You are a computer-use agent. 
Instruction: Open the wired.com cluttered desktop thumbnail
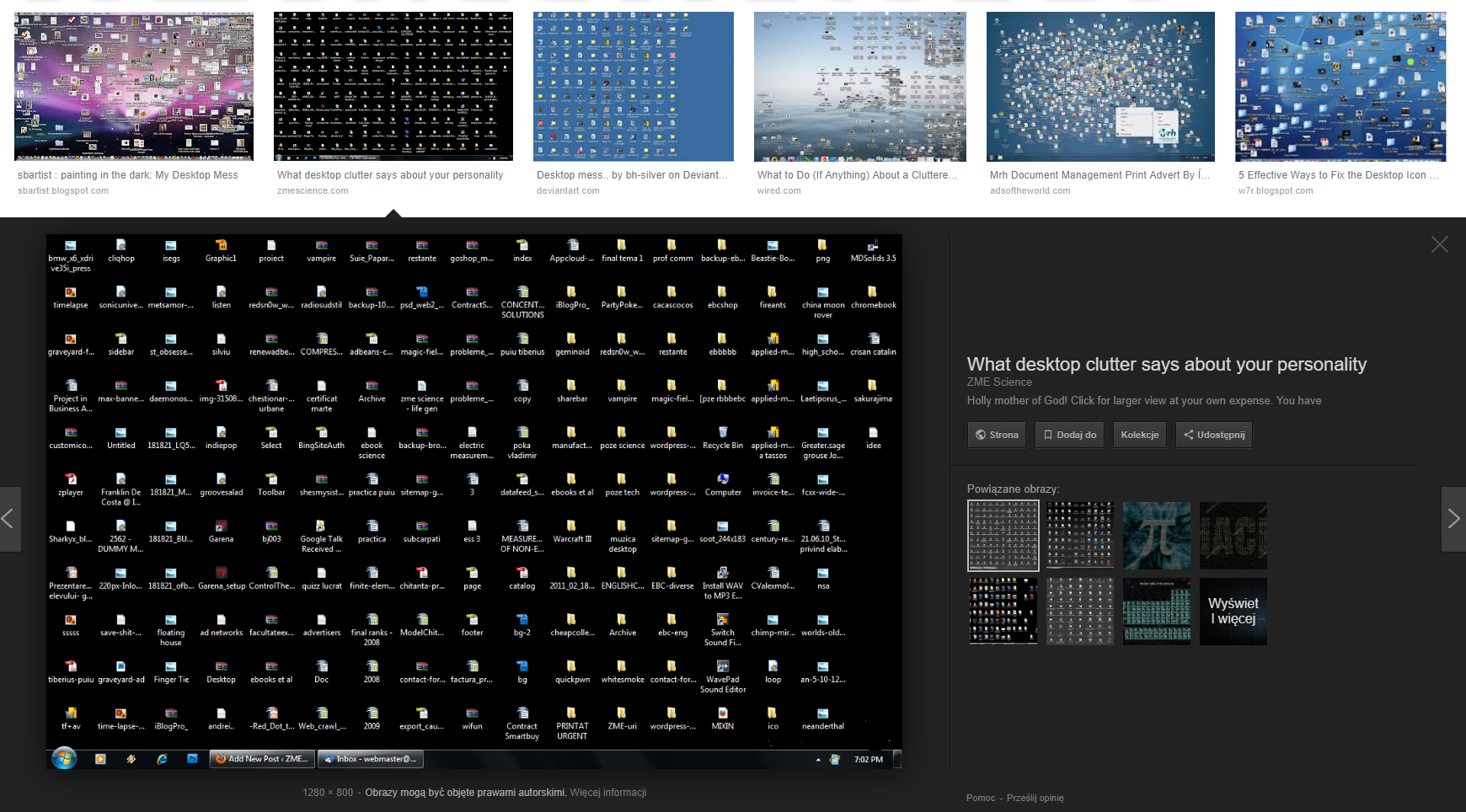click(x=859, y=87)
